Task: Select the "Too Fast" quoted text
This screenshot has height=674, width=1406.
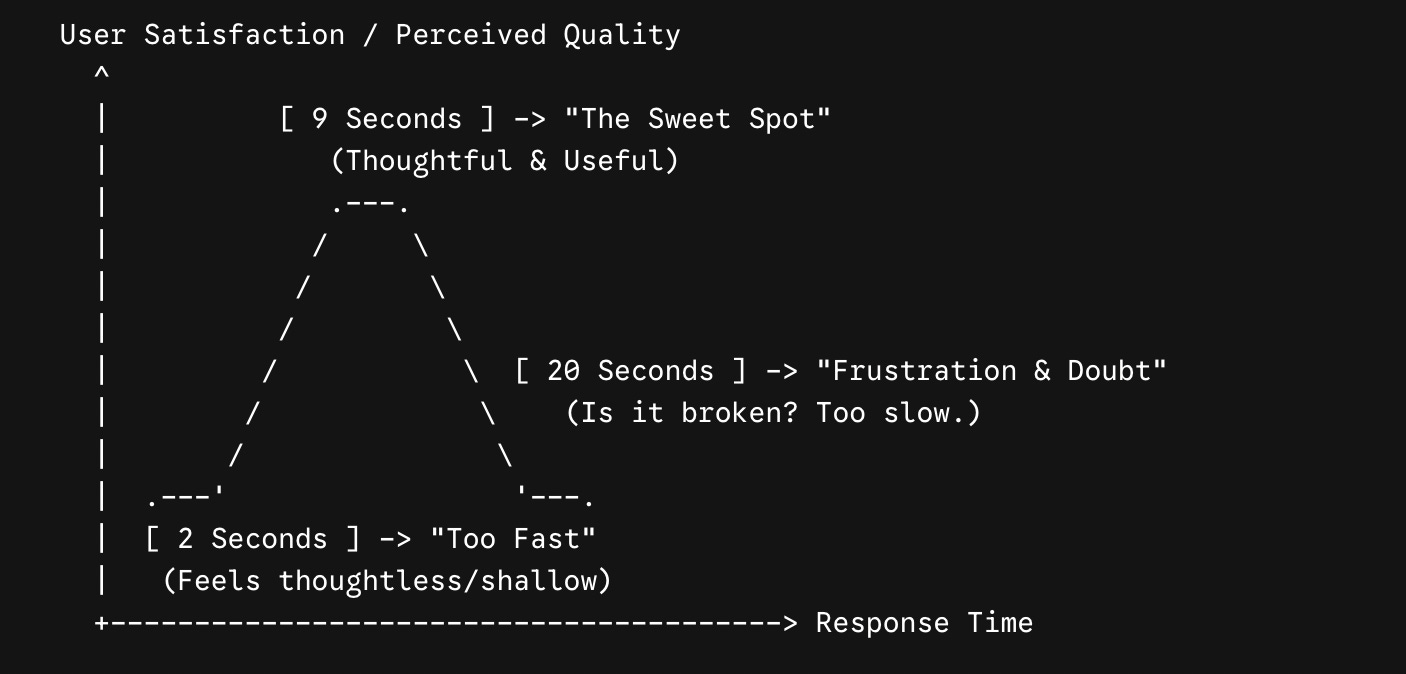Action: point(513,539)
